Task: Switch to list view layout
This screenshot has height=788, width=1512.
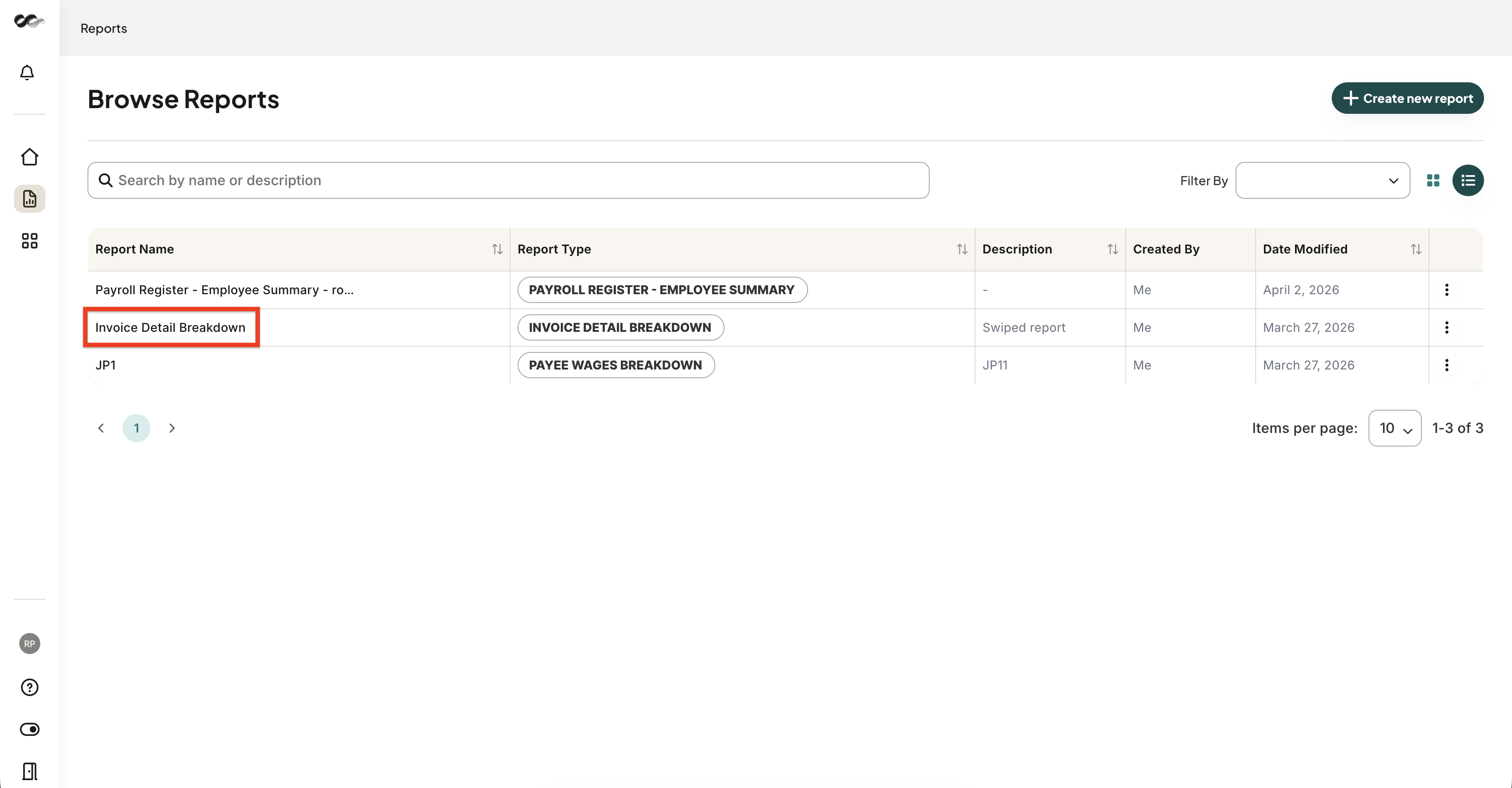Action: coord(1467,180)
